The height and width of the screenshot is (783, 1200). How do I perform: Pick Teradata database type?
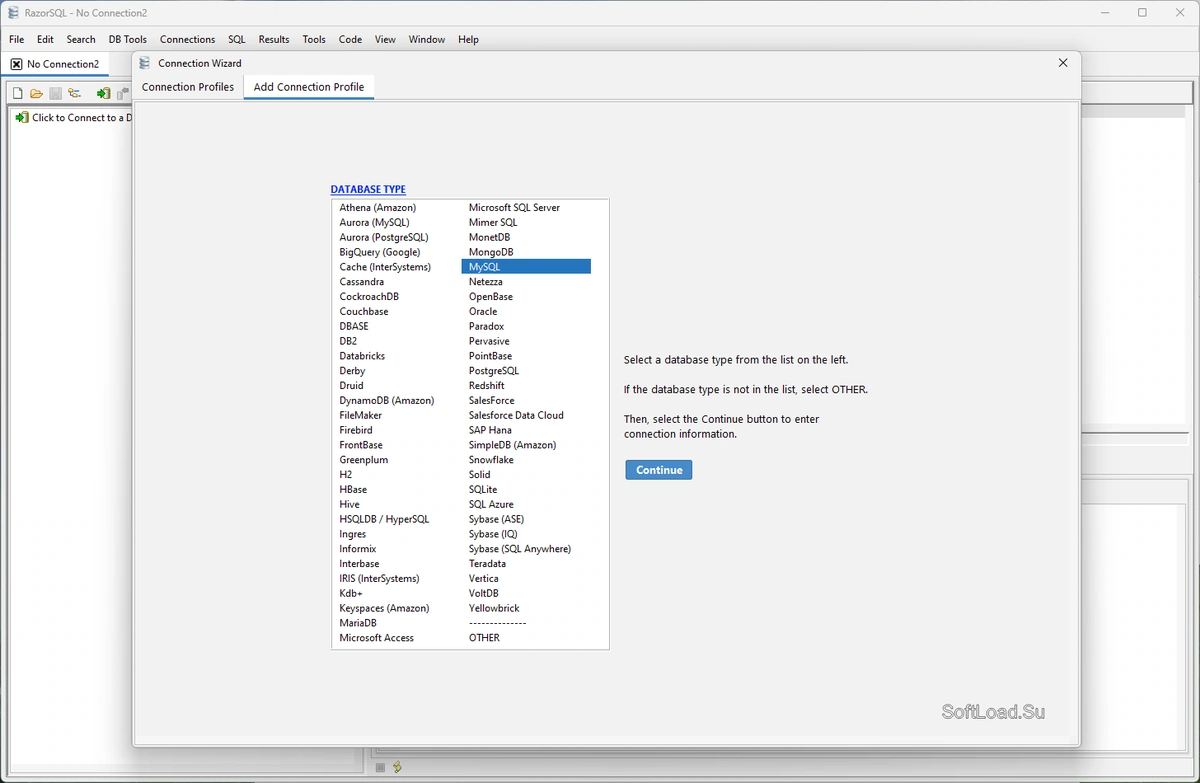tap(487, 564)
